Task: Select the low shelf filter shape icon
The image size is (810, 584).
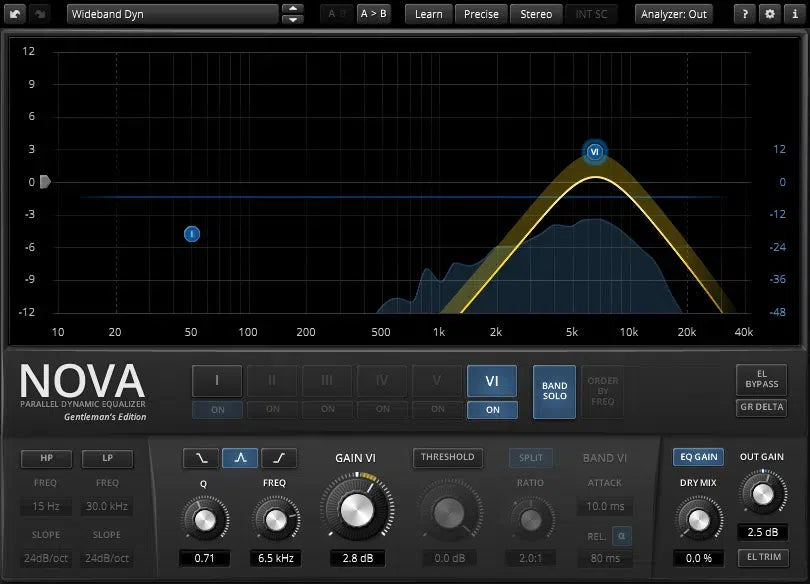Action: (200, 458)
